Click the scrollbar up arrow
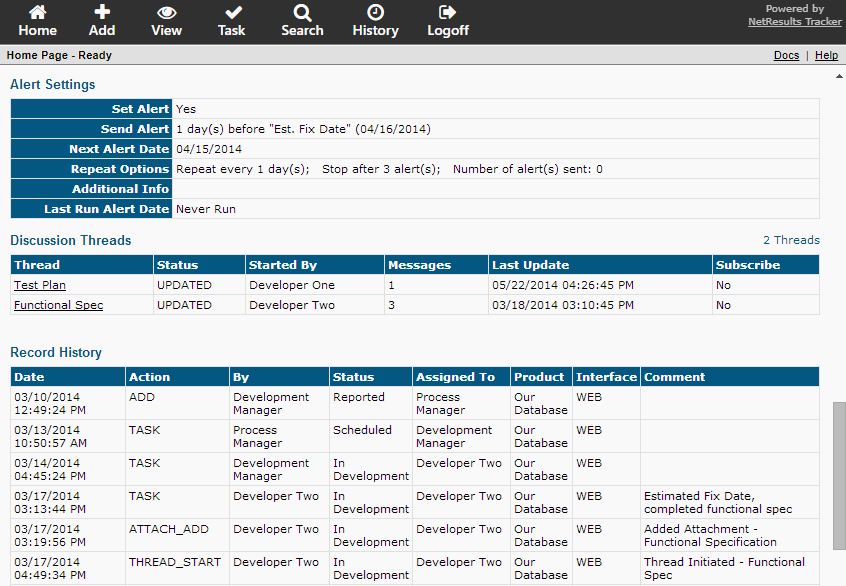846x586 pixels. click(839, 76)
